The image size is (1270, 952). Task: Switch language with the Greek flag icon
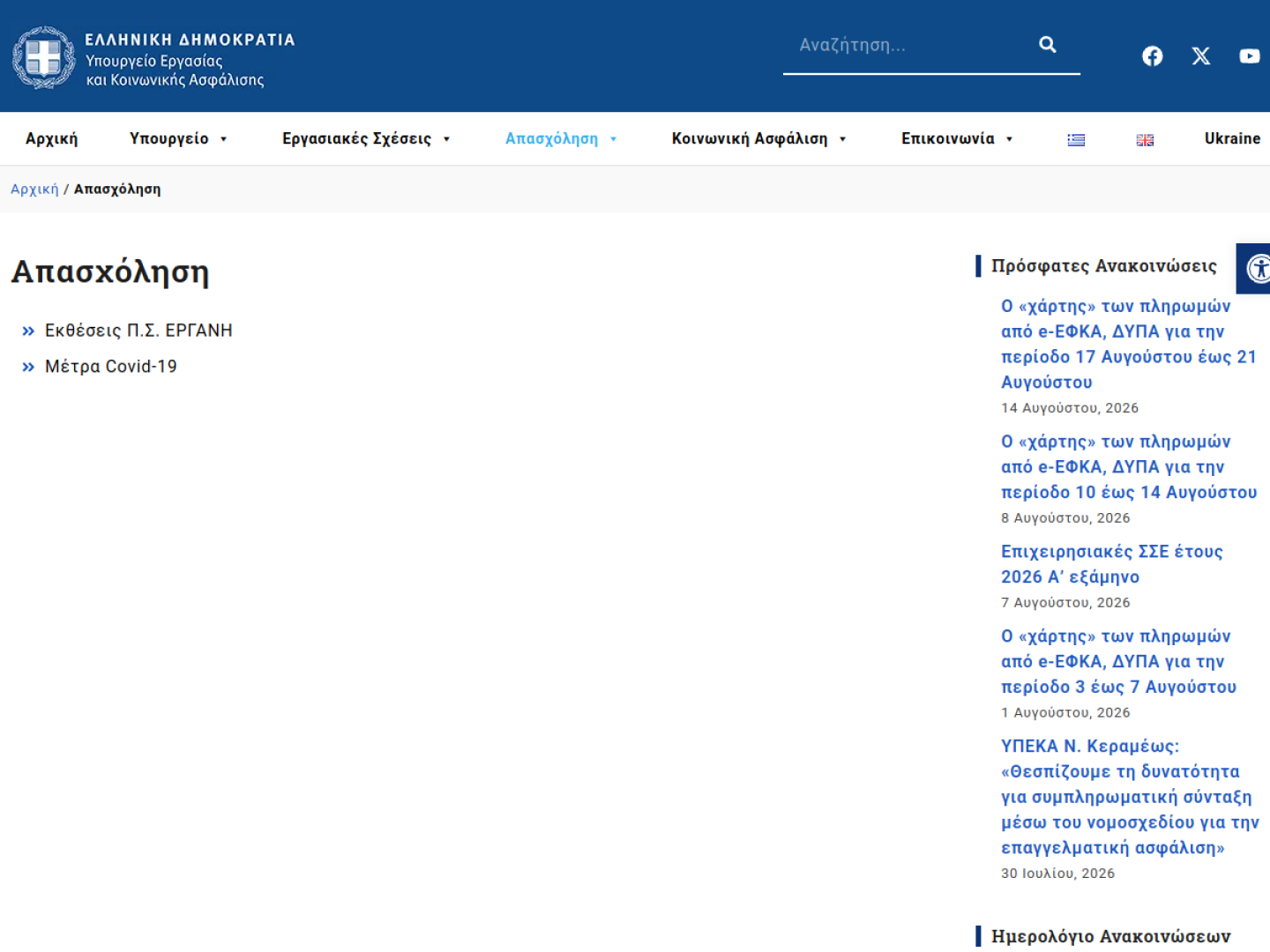pyautogui.click(x=1076, y=140)
